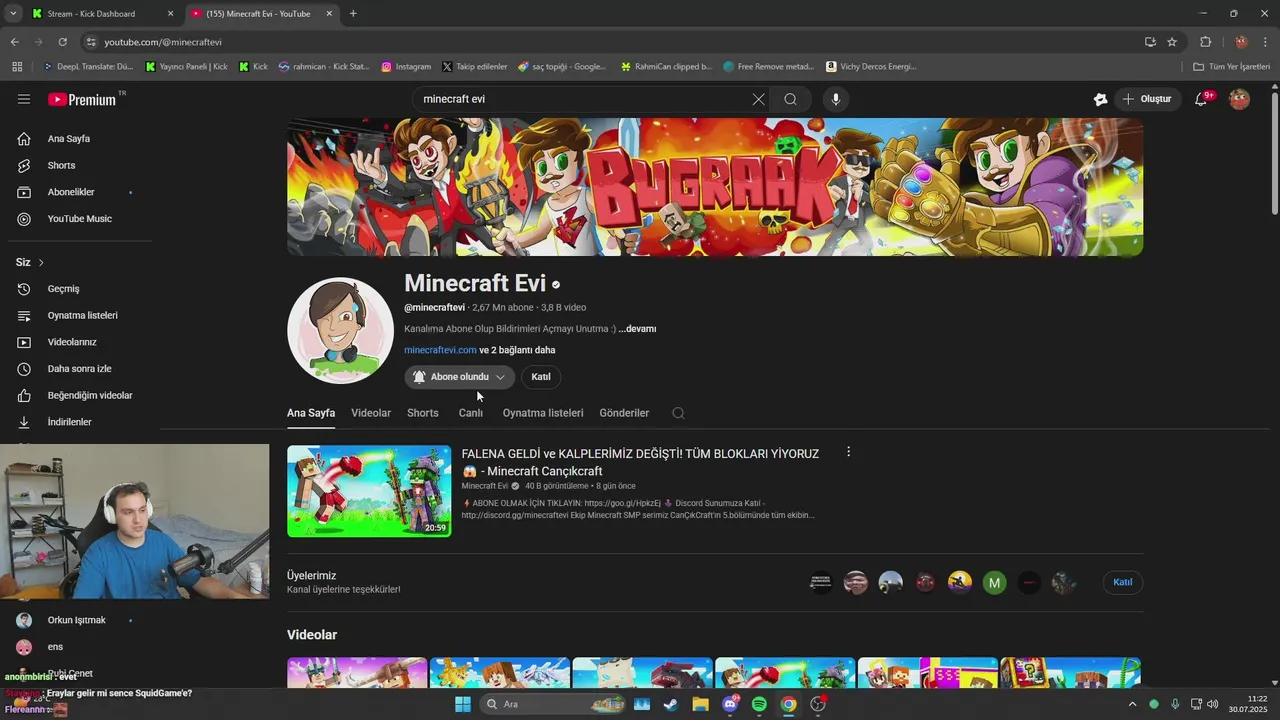Clear the search box with the X icon
This screenshot has height=720, width=1280.
pos(758,99)
